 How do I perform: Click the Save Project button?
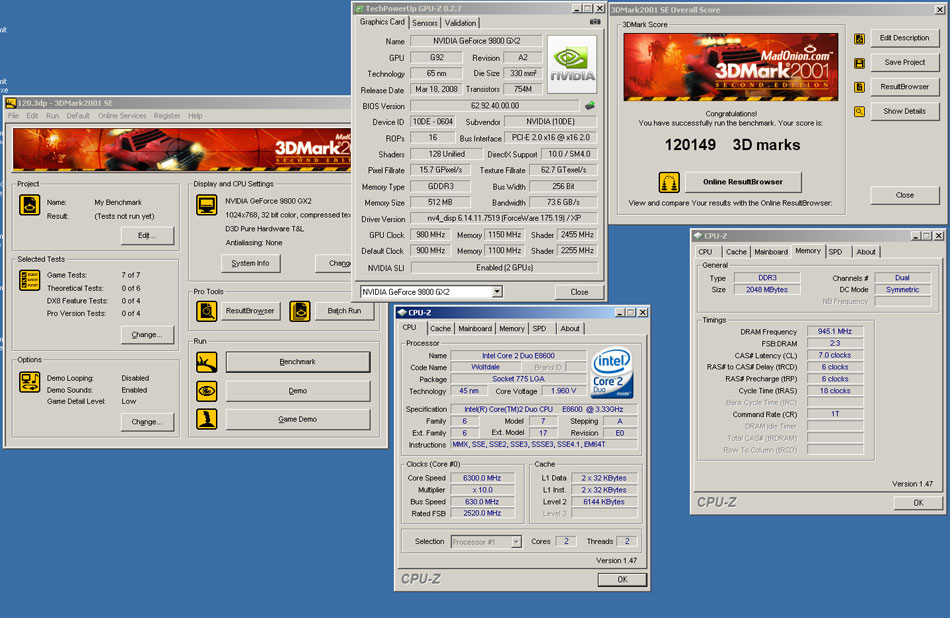pos(905,62)
